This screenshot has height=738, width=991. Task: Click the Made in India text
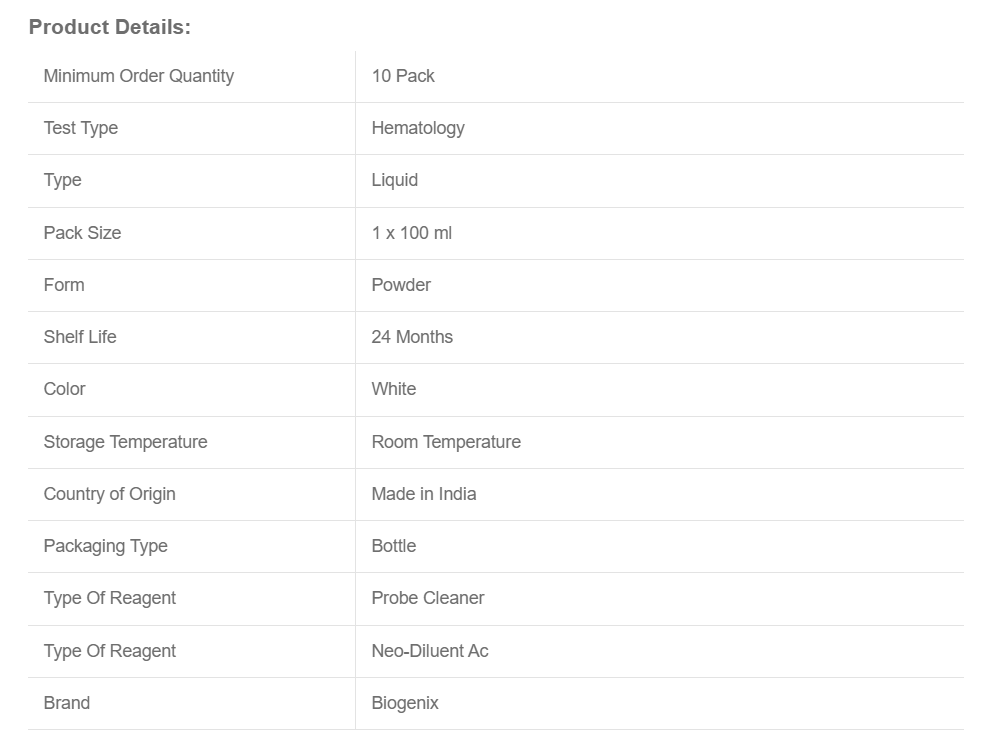click(x=423, y=494)
